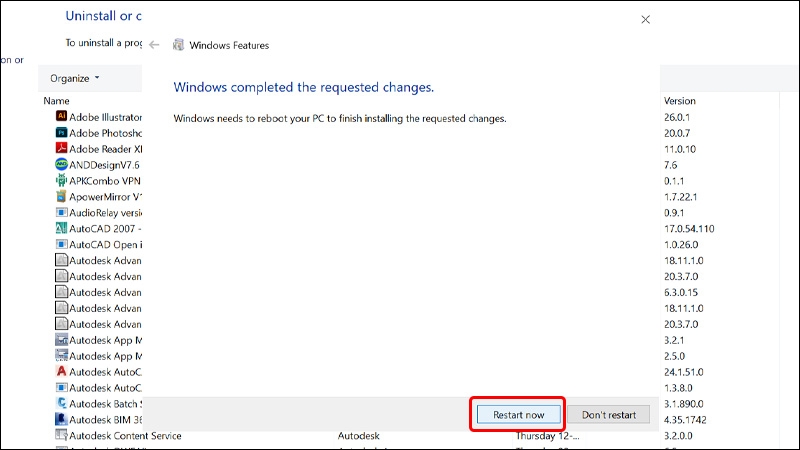Screen dimensions: 800x450
Task: Select the Adobe Photoshop icon
Action: click(61, 133)
